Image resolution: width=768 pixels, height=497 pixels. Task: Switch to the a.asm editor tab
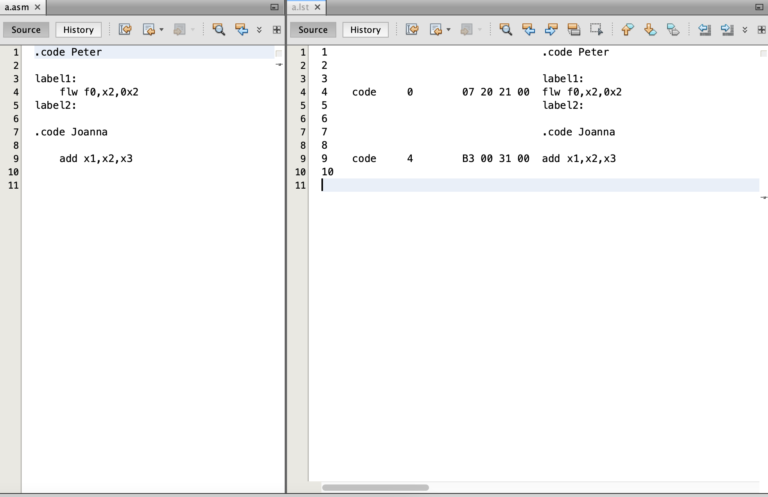point(17,7)
